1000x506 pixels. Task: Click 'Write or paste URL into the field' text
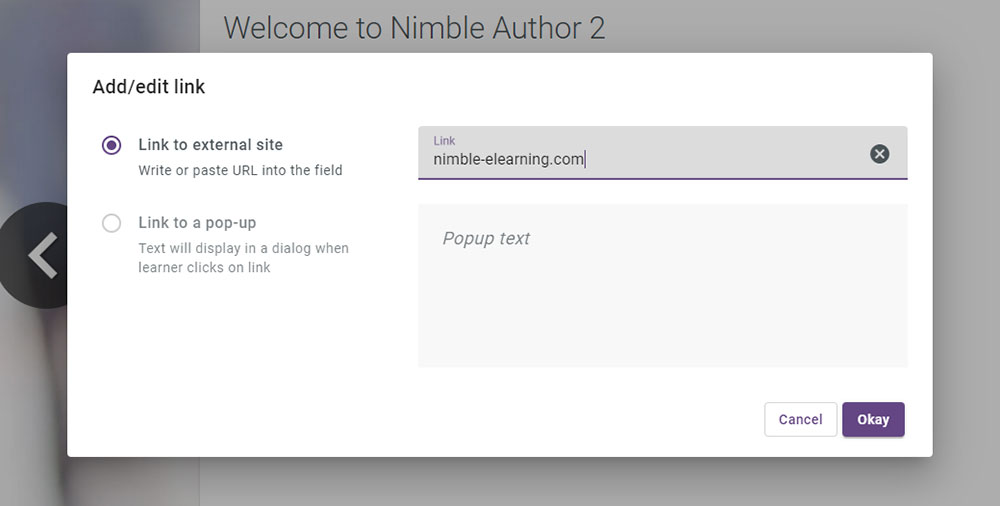pos(240,170)
